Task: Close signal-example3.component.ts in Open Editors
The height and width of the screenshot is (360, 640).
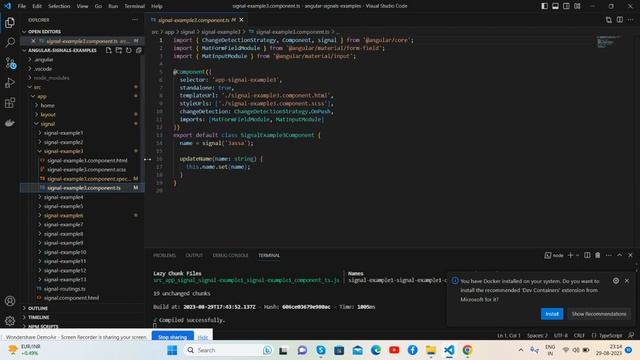Action: 33,41
